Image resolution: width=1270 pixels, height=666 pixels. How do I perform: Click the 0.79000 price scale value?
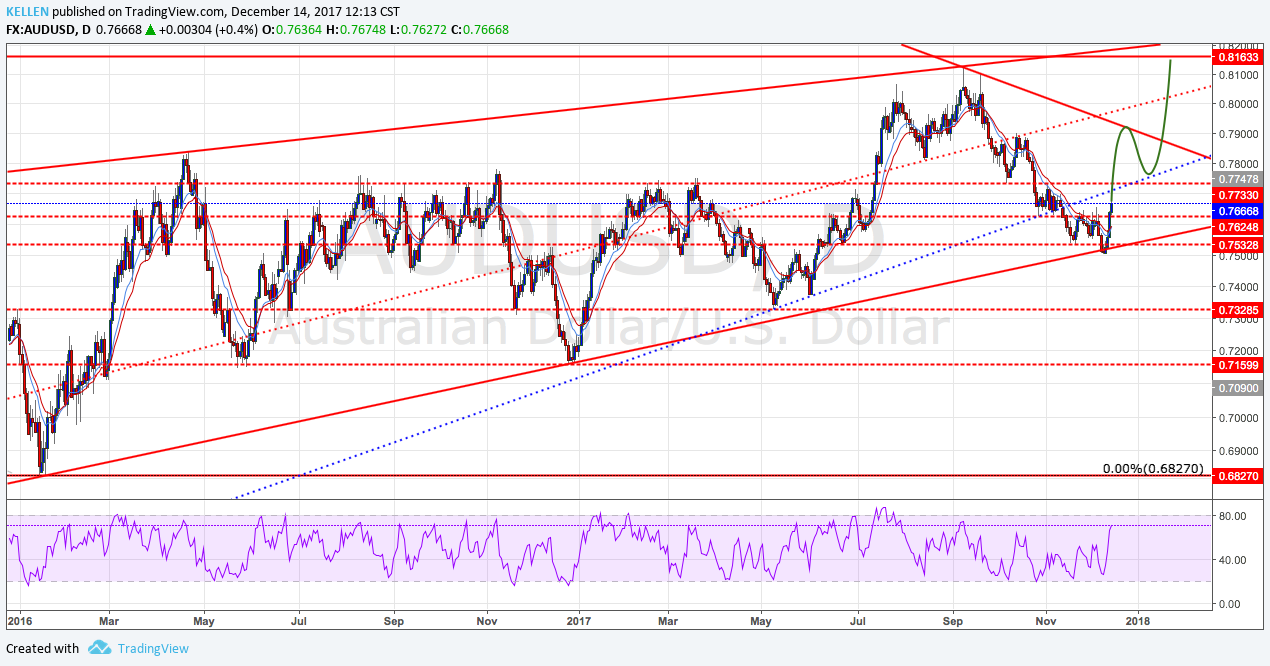tap(1239, 134)
